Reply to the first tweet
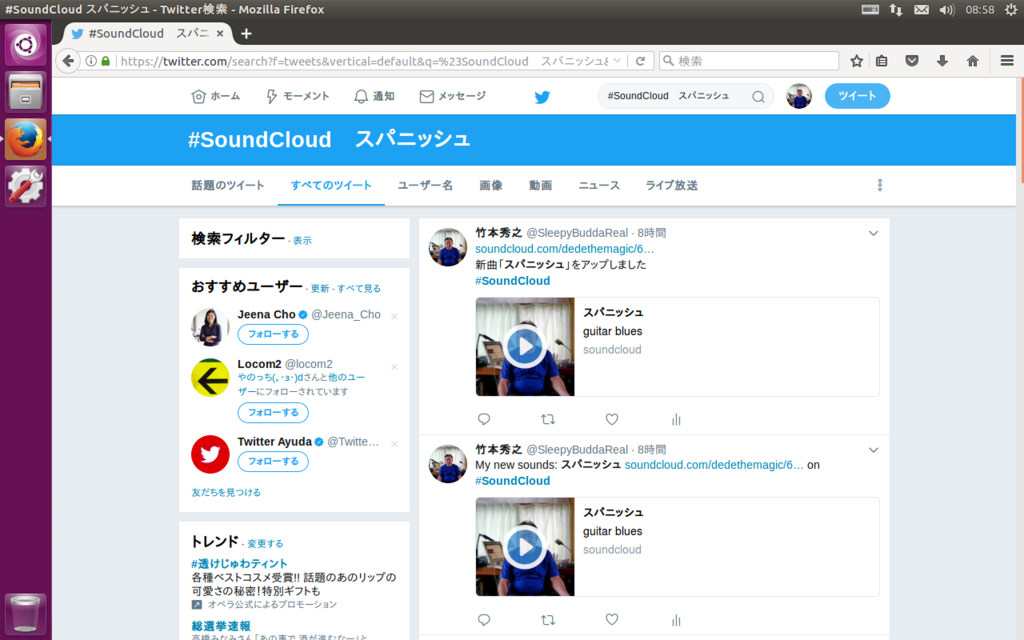This screenshot has height=640, width=1024. pos(484,419)
